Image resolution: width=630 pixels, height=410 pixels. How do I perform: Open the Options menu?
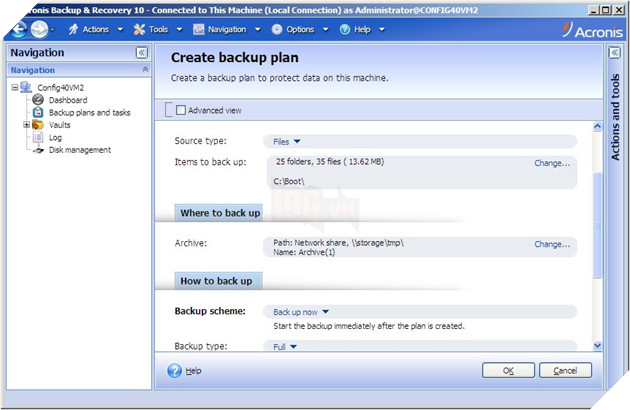[x=300, y=29]
